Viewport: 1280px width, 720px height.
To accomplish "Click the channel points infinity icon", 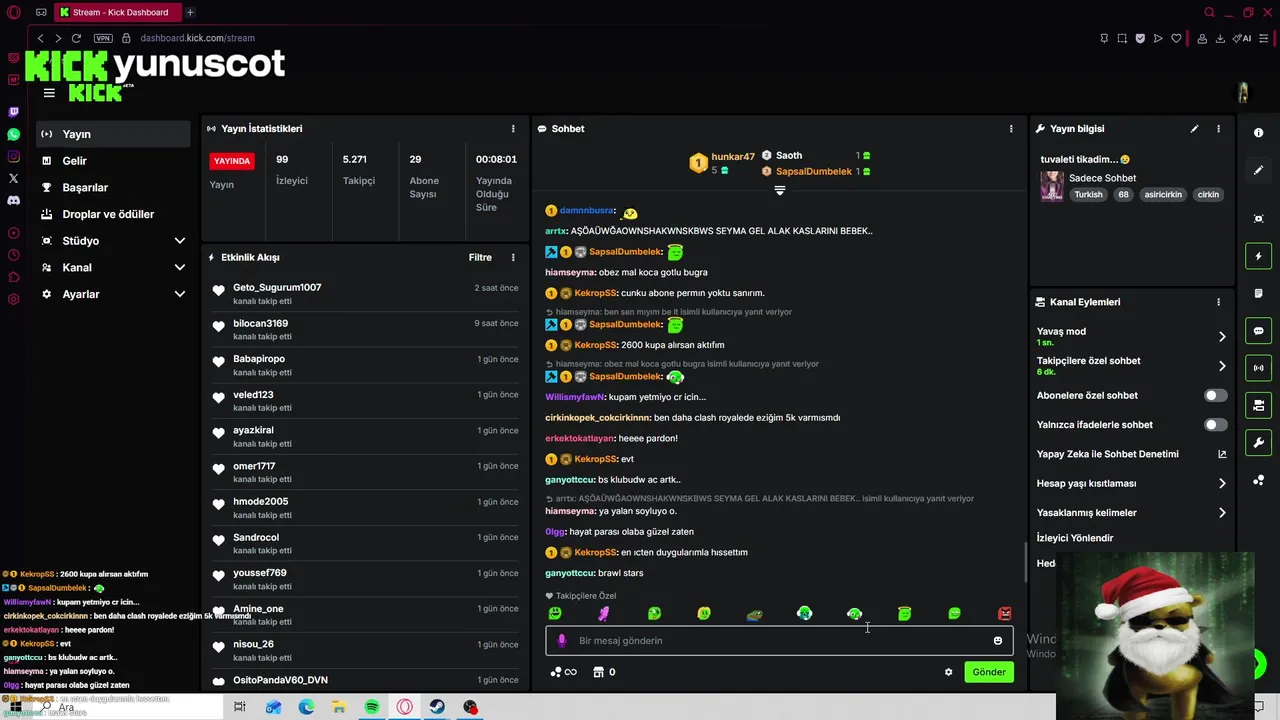I will tap(564, 672).
